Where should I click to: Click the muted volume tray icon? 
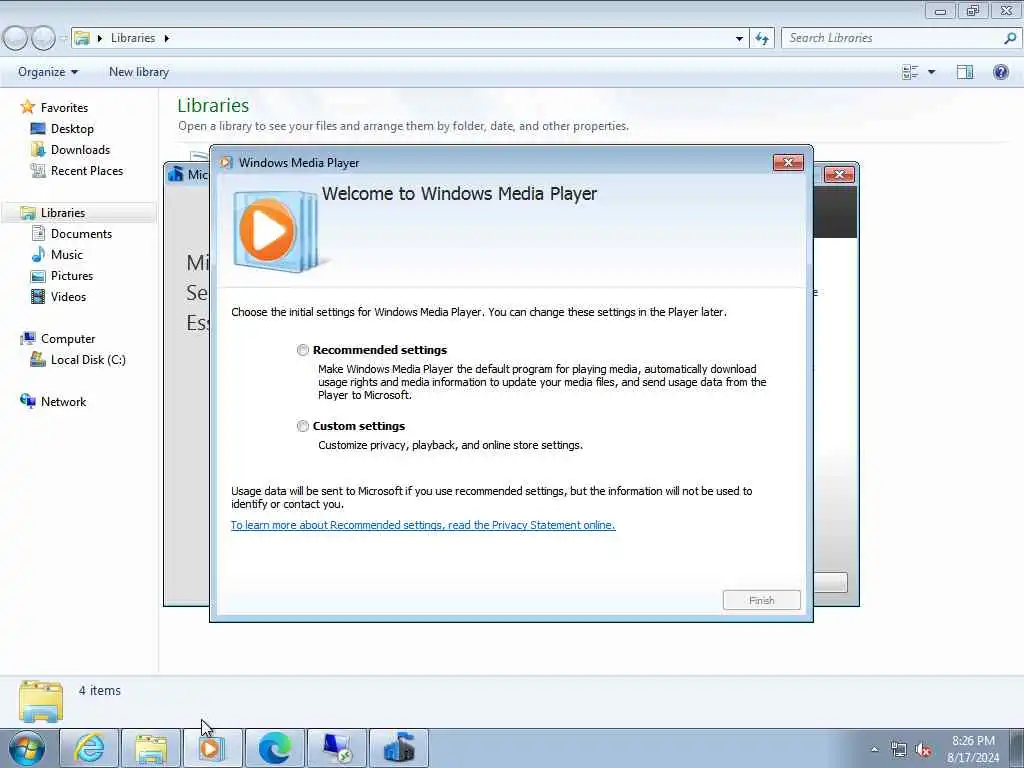point(923,750)
